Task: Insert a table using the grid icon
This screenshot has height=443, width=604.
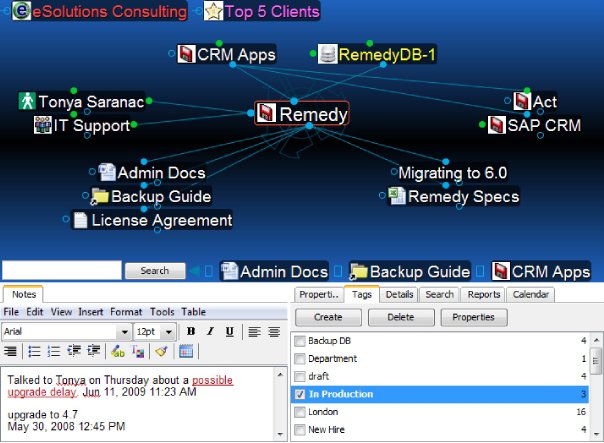Action: (x=186, y=351)
